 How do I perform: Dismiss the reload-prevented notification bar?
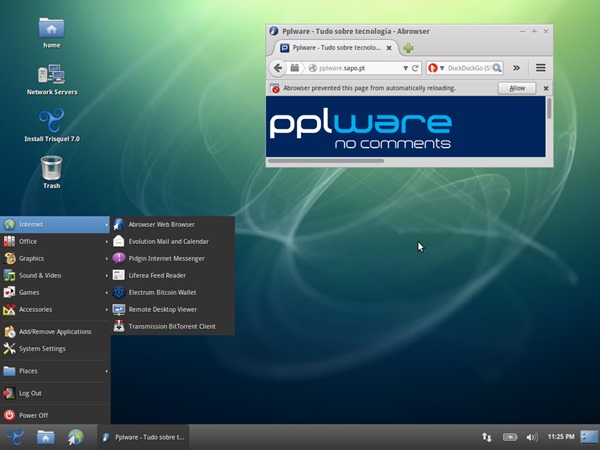[x=546, y=88]
